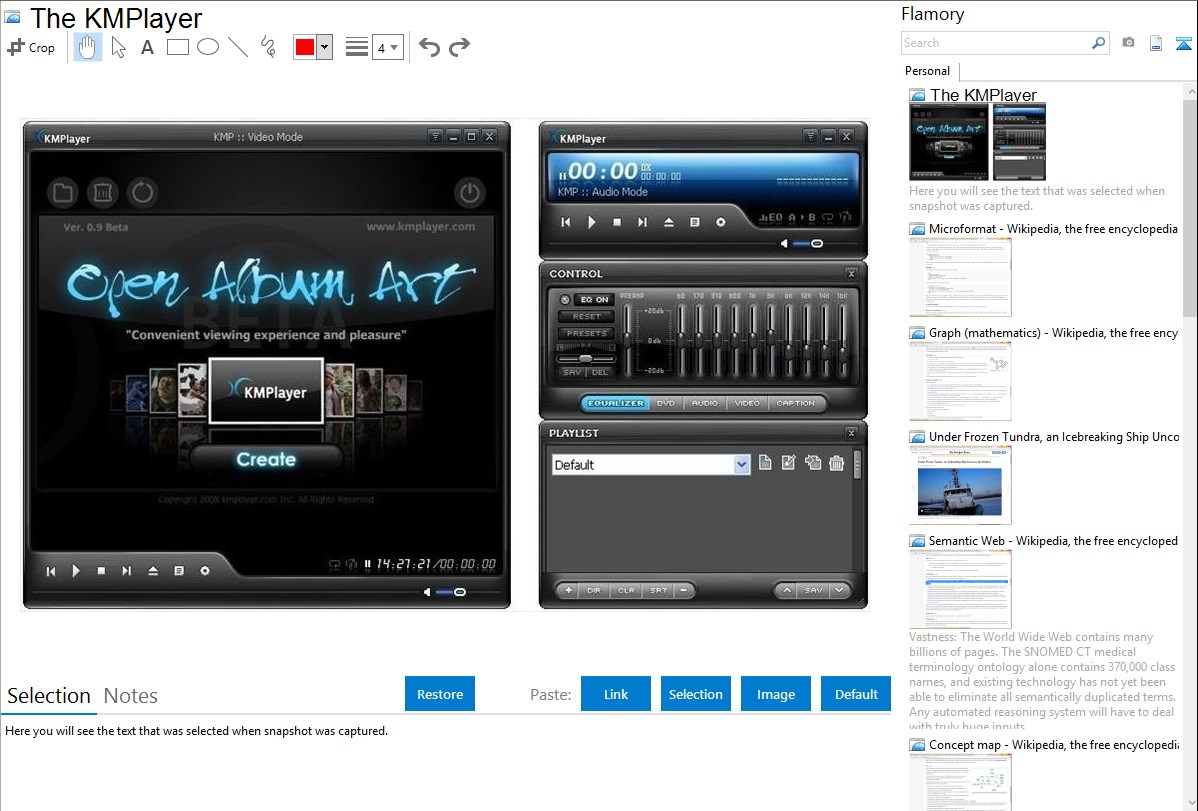Click the new playlist page icon

(765, 463)
